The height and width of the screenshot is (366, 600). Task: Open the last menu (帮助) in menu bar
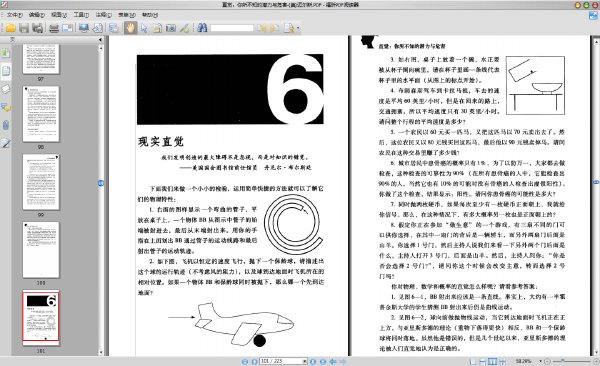click(150, 15)
